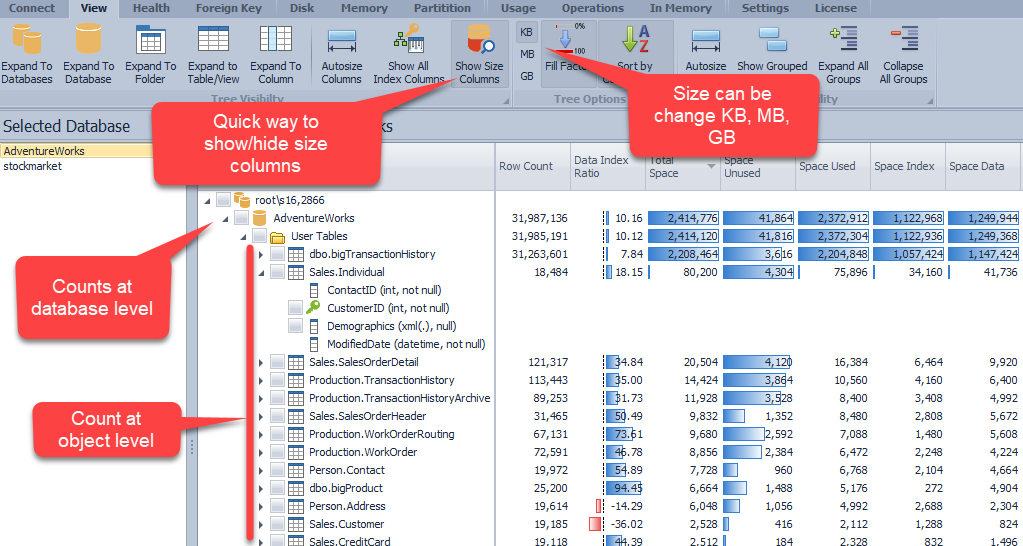Click the red Data Index Ratio bar for Sales.Customer

[595, 524]
